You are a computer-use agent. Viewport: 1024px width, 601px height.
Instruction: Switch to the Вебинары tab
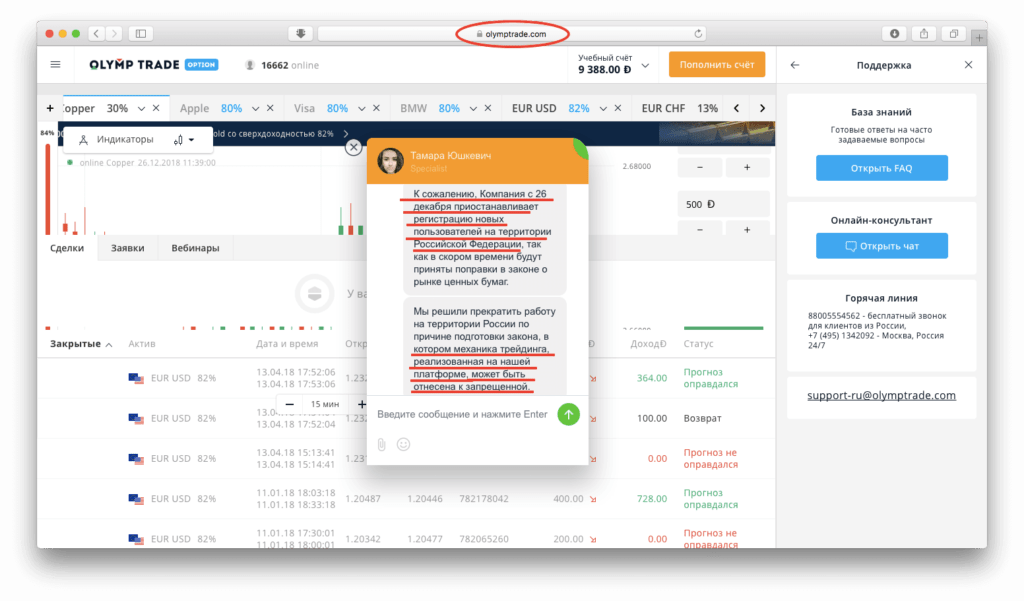tap(195, 248)
